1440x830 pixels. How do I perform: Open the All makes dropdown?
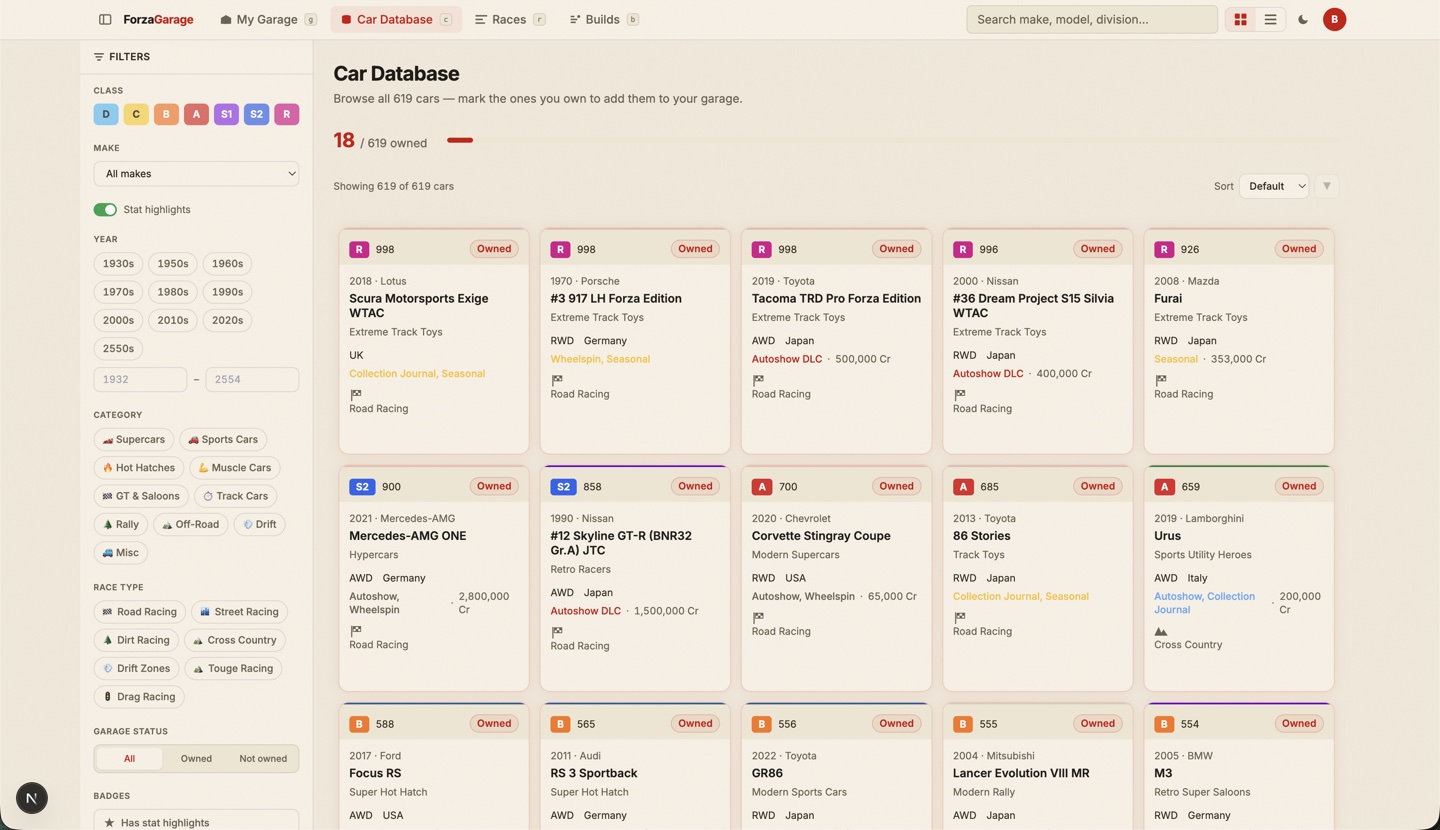tap(196, 174)
